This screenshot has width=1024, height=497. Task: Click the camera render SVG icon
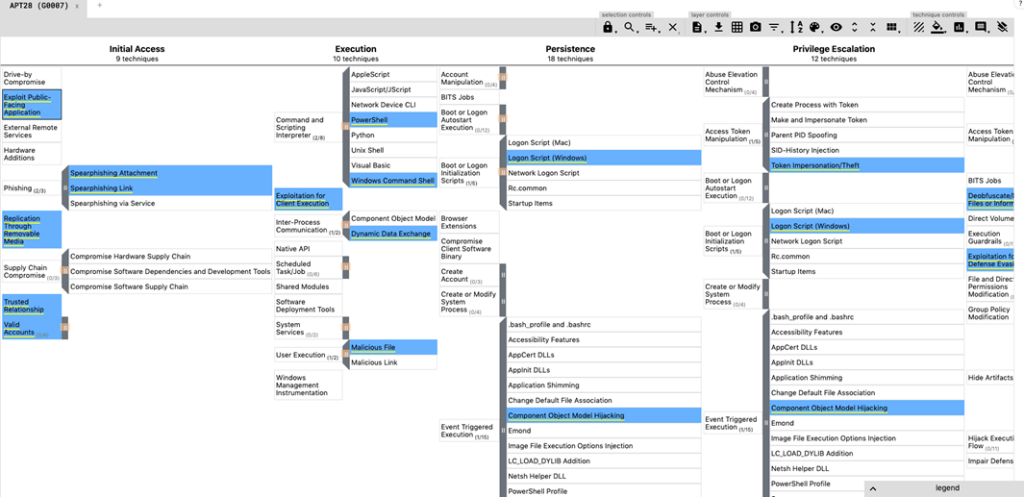coord(756,27)
